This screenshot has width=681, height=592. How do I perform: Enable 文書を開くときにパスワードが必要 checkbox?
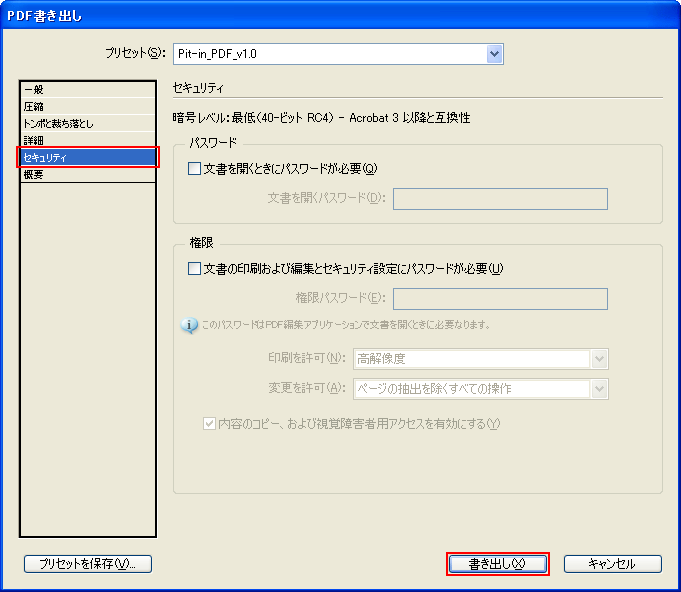(x=195, y=169)
